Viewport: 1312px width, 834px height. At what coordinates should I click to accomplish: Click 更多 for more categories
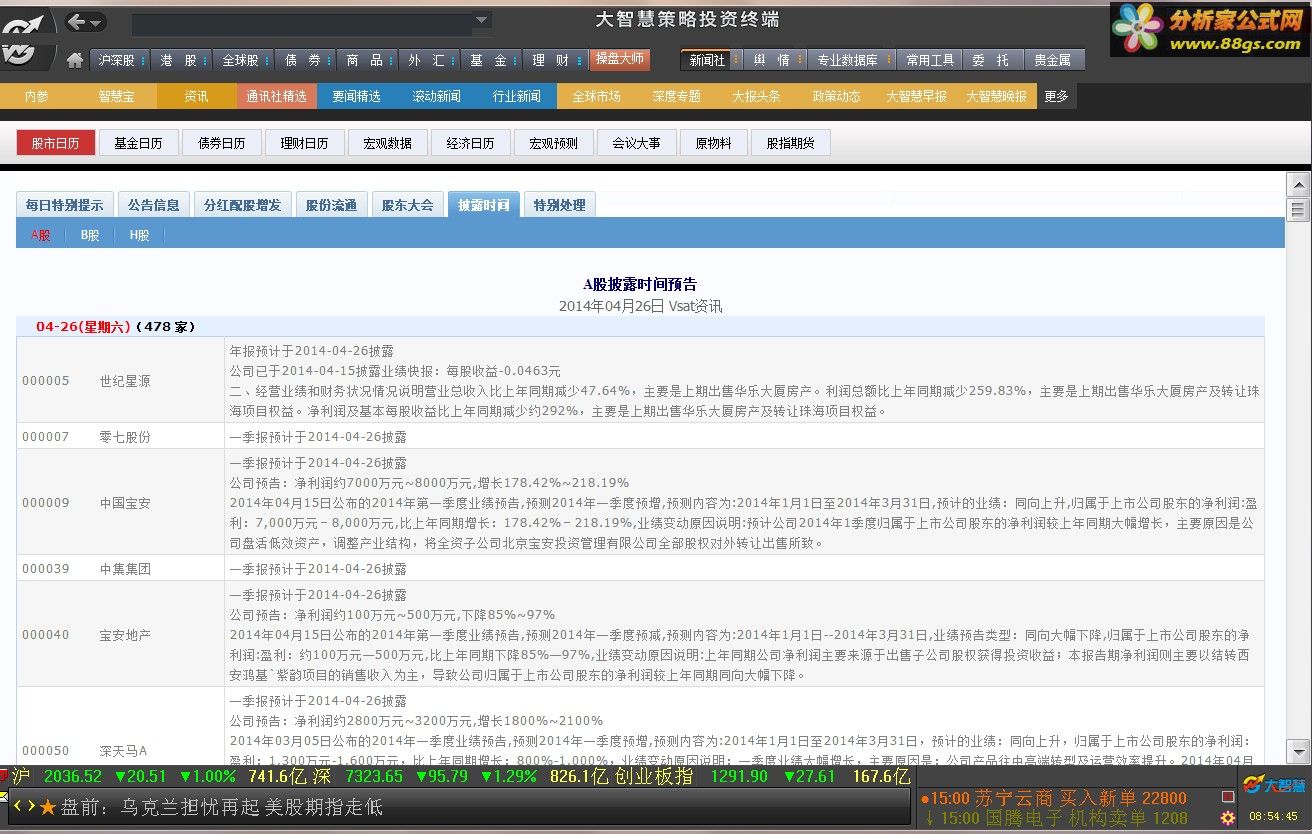pos(1057,96)
